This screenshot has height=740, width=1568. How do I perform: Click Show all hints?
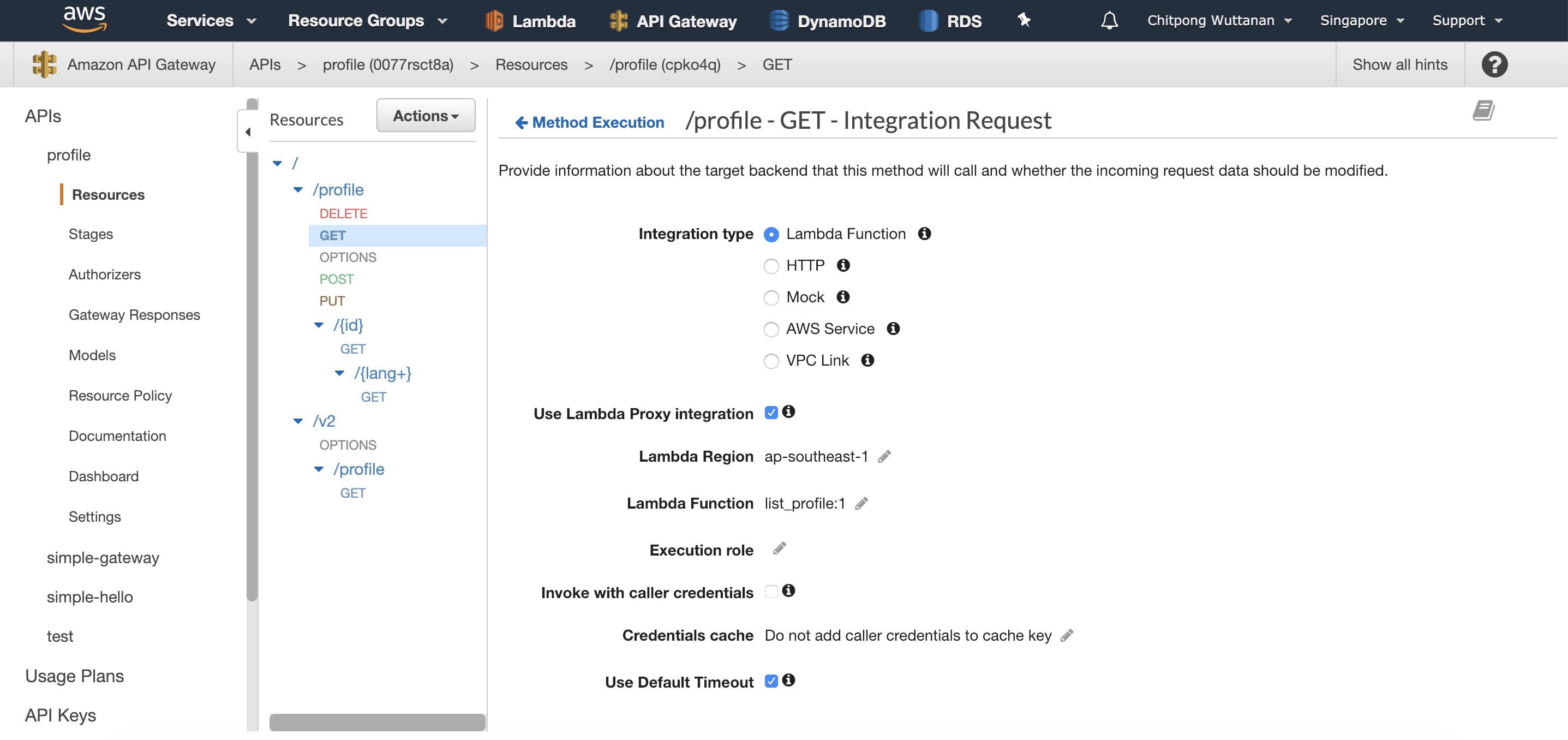point(1400,64)
